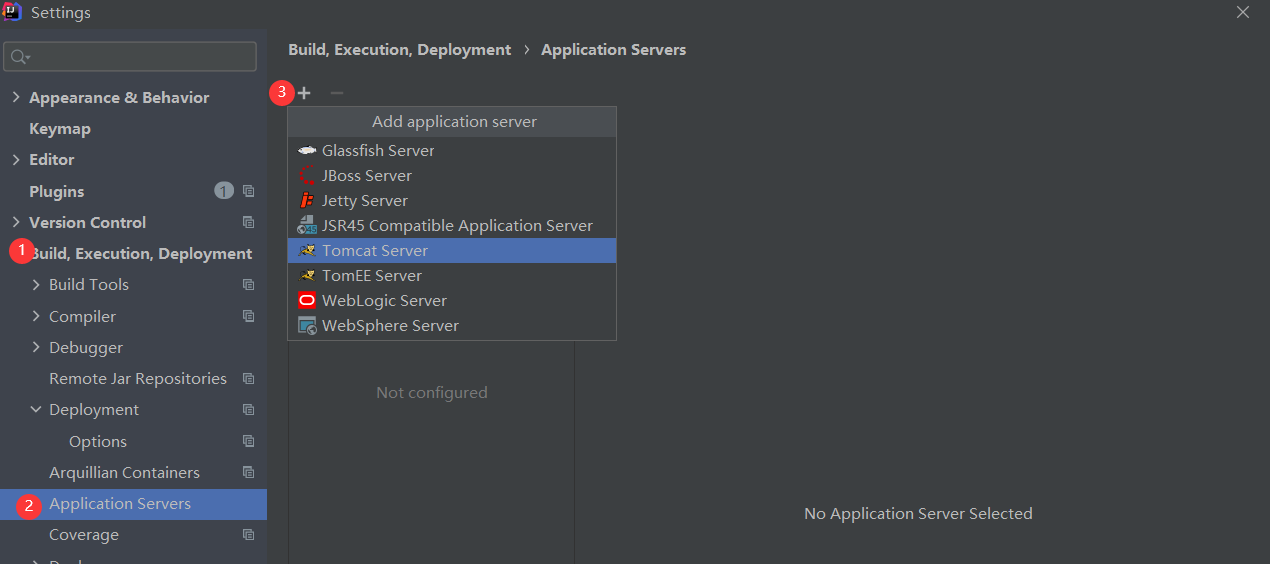Click the WebLogic Server icon
Viewport: 1270px width, 564px height.
click(x=307, y=301)
